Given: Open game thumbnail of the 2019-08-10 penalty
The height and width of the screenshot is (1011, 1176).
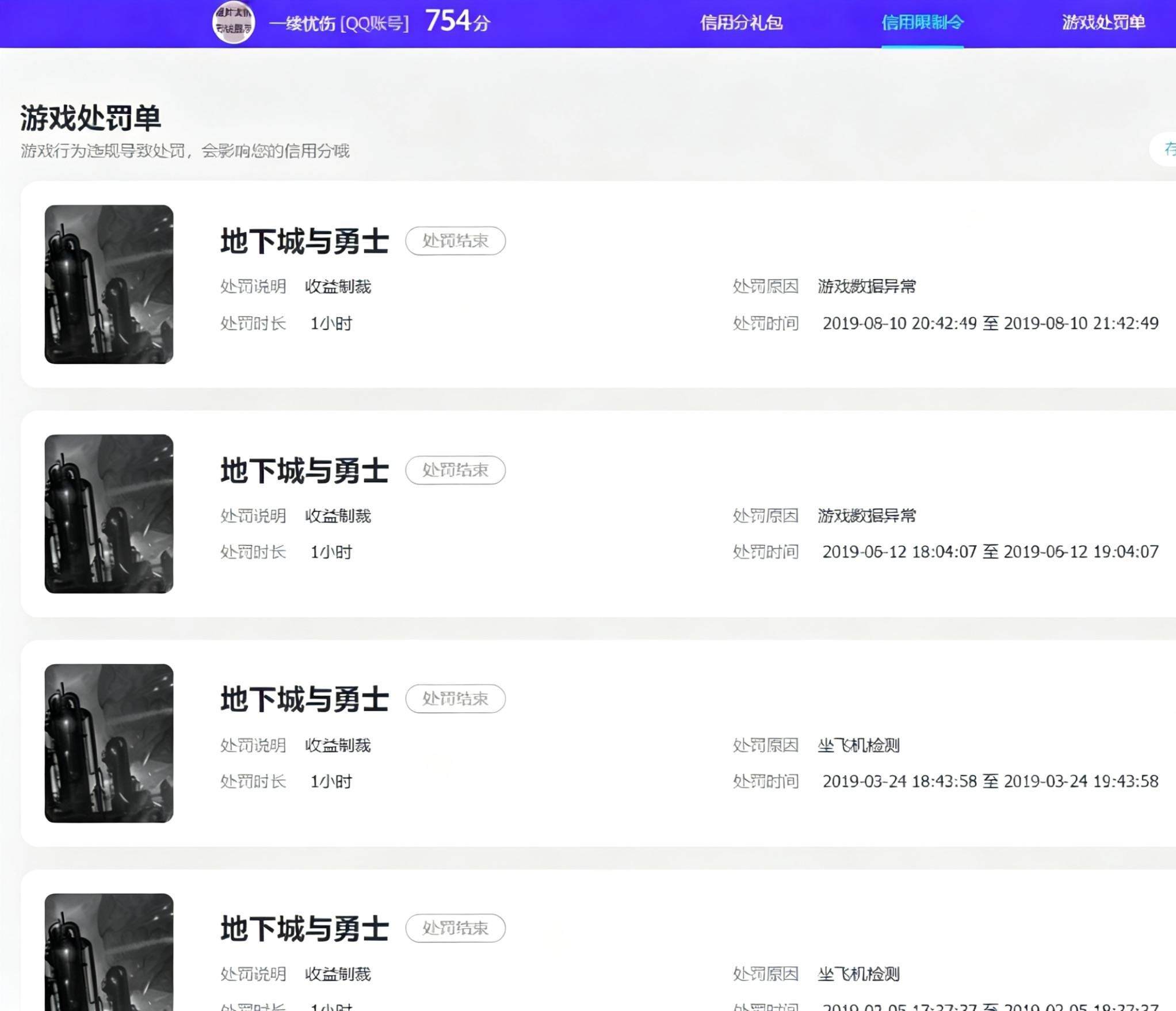Looking at the screenshot, I should tap(109, 284).
